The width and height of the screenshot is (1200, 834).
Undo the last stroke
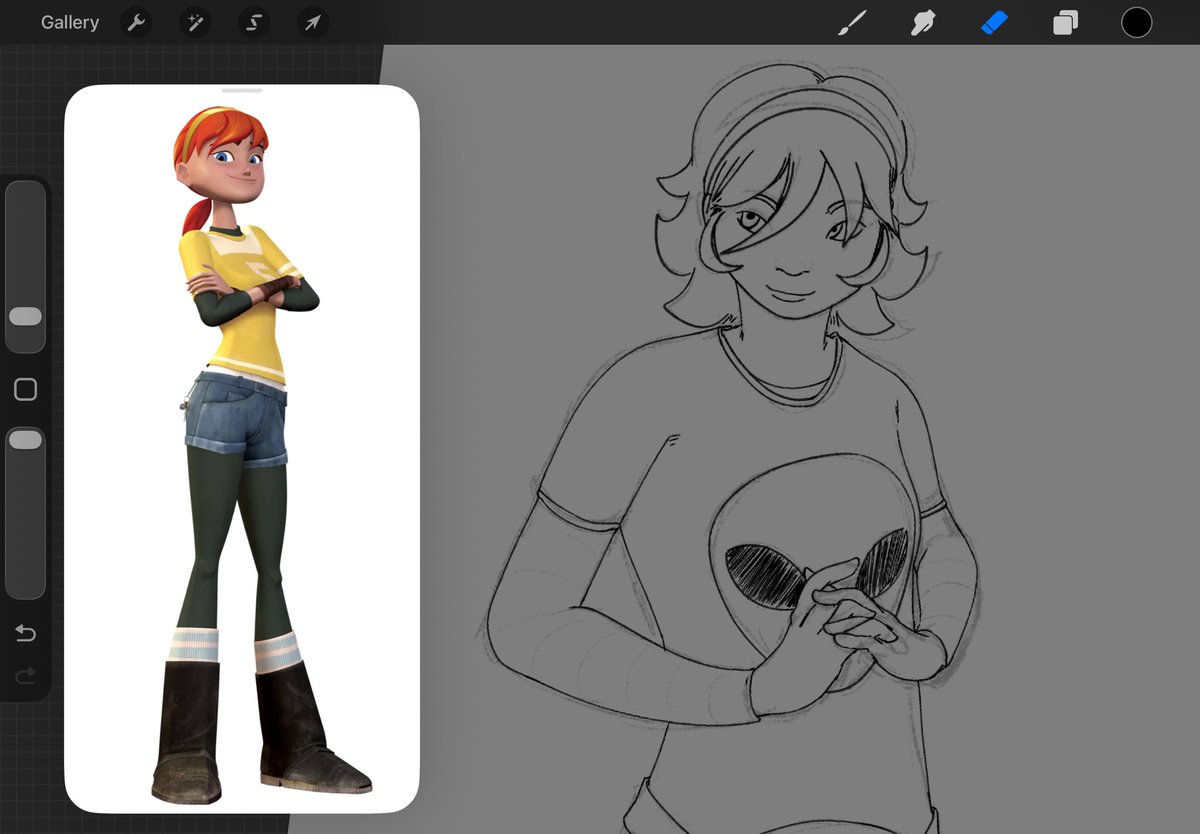pyautogui.click(x=26, y=633)
